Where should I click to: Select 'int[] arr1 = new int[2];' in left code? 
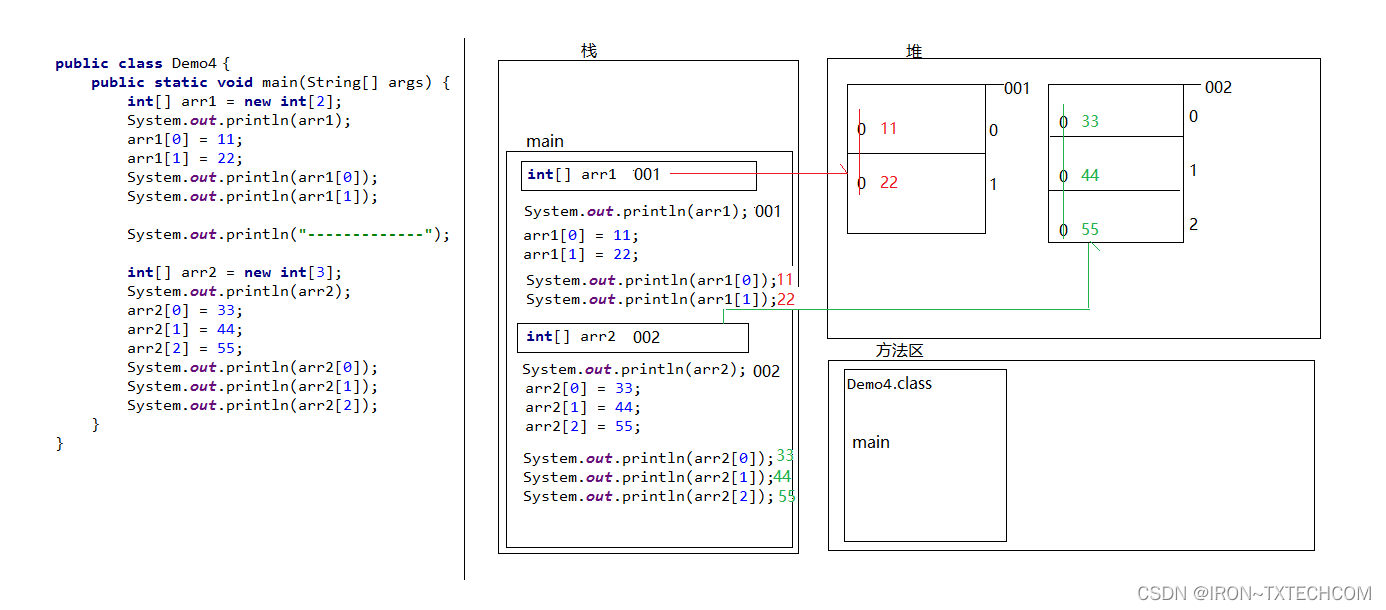[x=234, y=101]
